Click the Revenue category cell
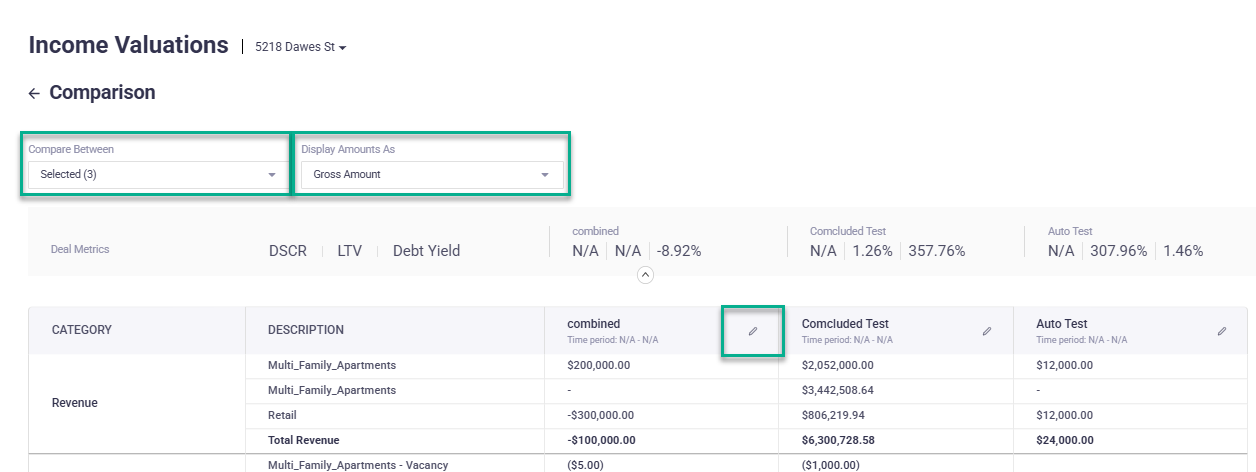Image resolution: width=1256 pixels, height=472 pixels. 75,403
